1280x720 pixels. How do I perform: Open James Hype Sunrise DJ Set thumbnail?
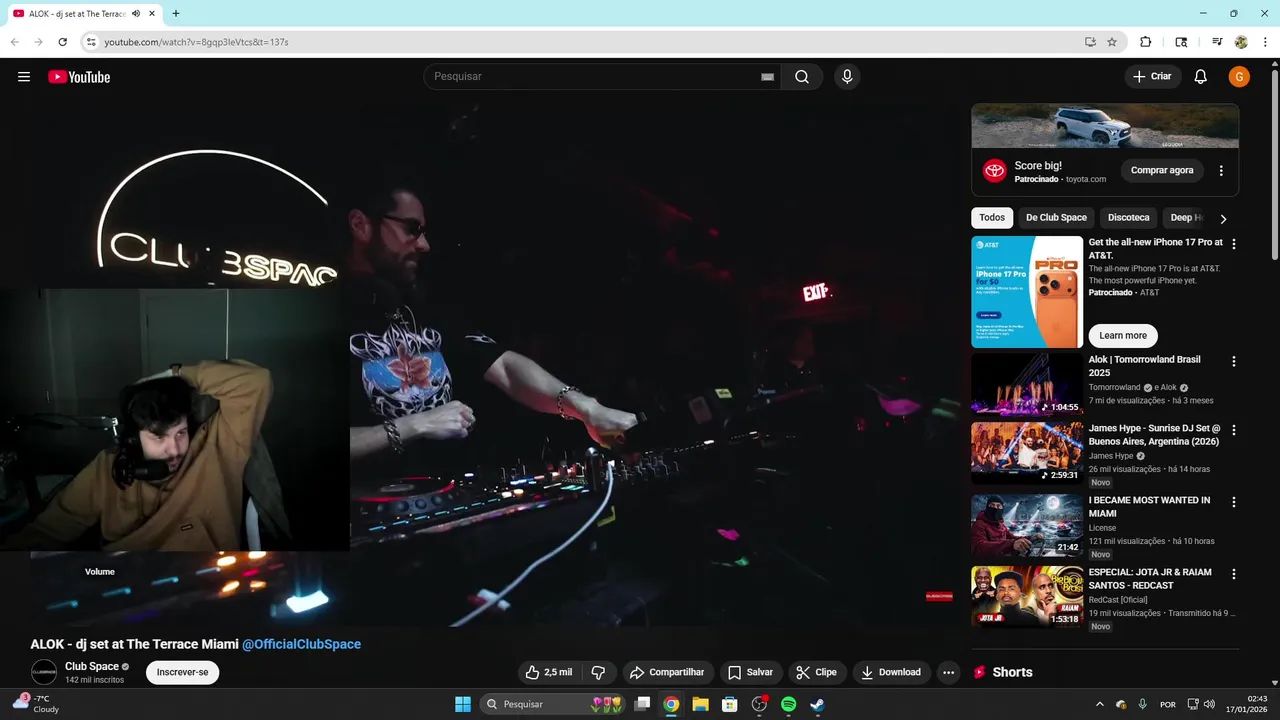coord(1027,453)
